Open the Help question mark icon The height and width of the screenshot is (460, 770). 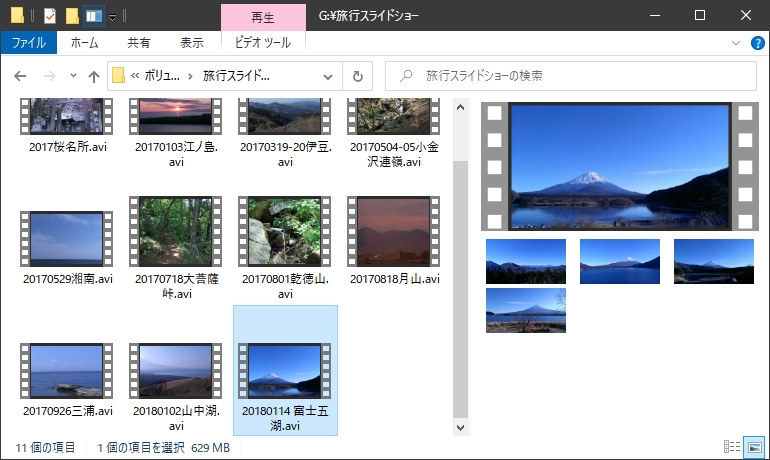(x=758, y=43)
